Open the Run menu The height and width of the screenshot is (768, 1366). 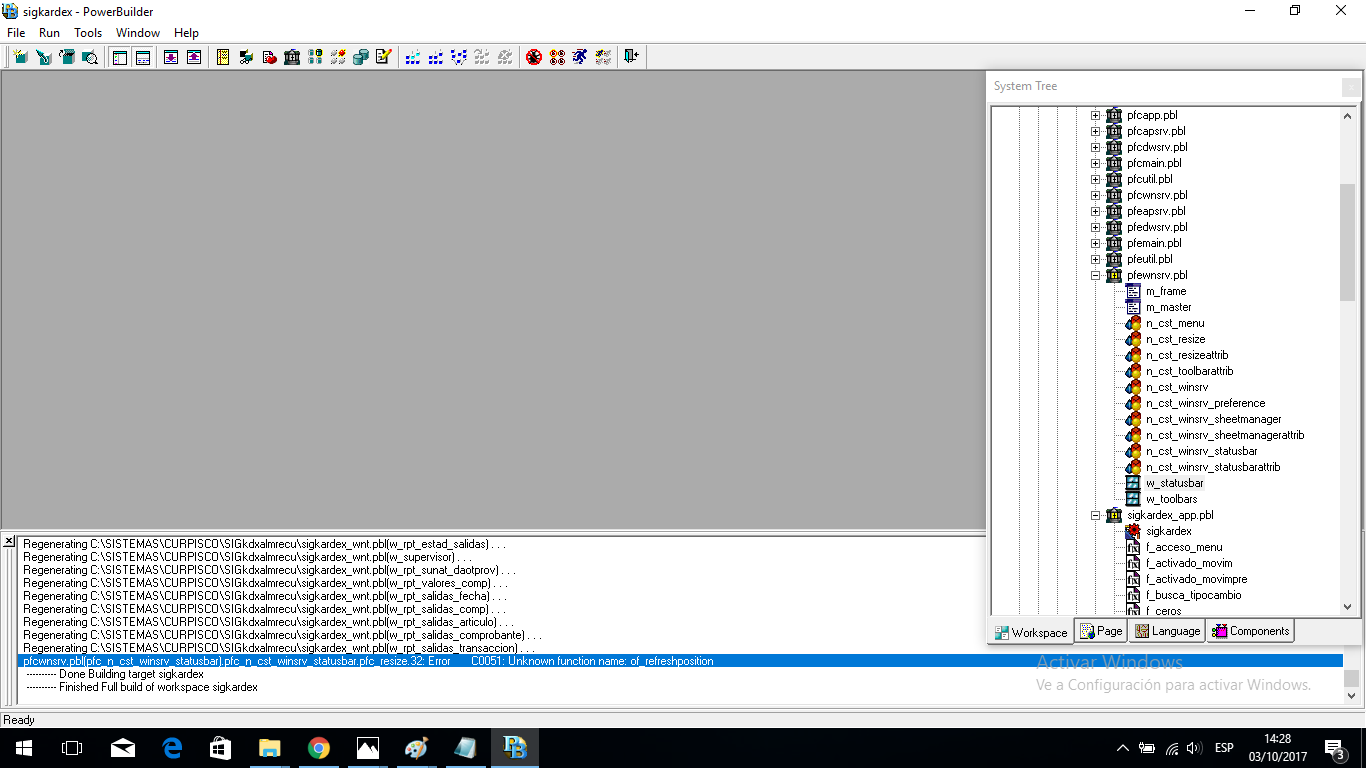click(49, 33)
